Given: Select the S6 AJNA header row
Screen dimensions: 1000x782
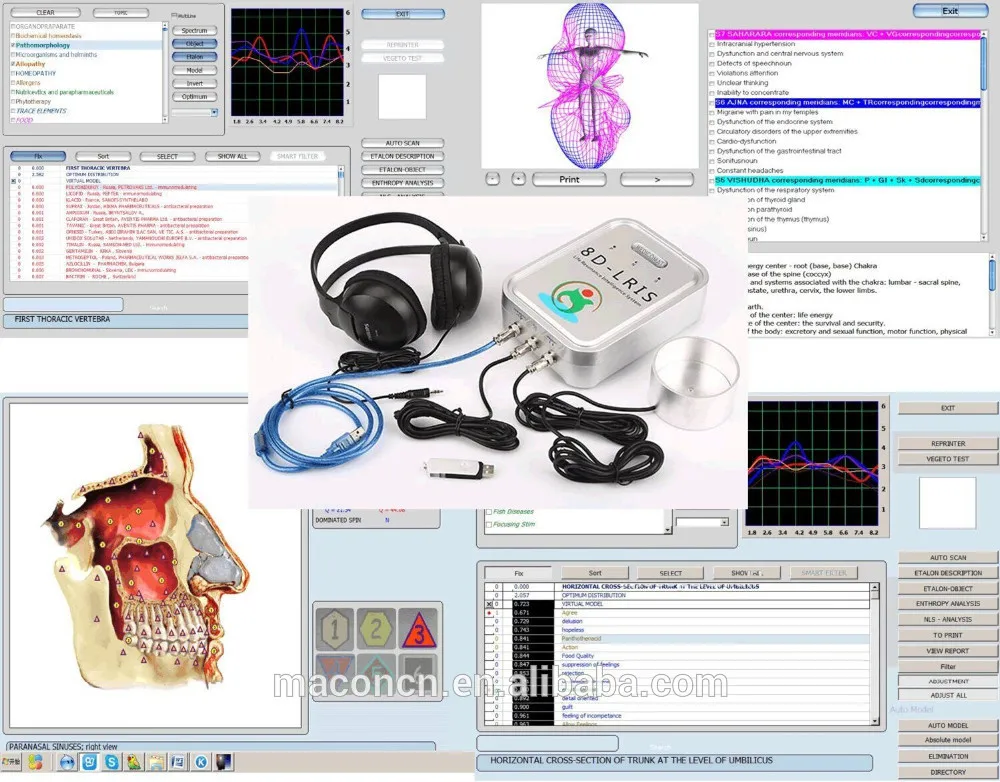Looking at the screenshot, I should pyautogui.click(x=847, y=102).
